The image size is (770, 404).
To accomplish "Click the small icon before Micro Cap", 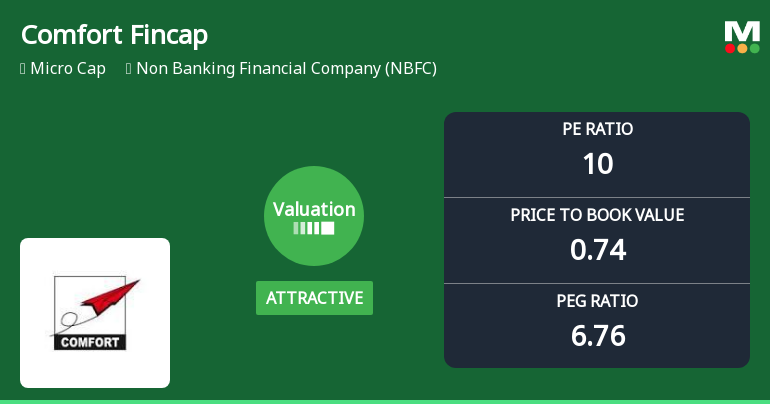I will click(x=23, y=69).
